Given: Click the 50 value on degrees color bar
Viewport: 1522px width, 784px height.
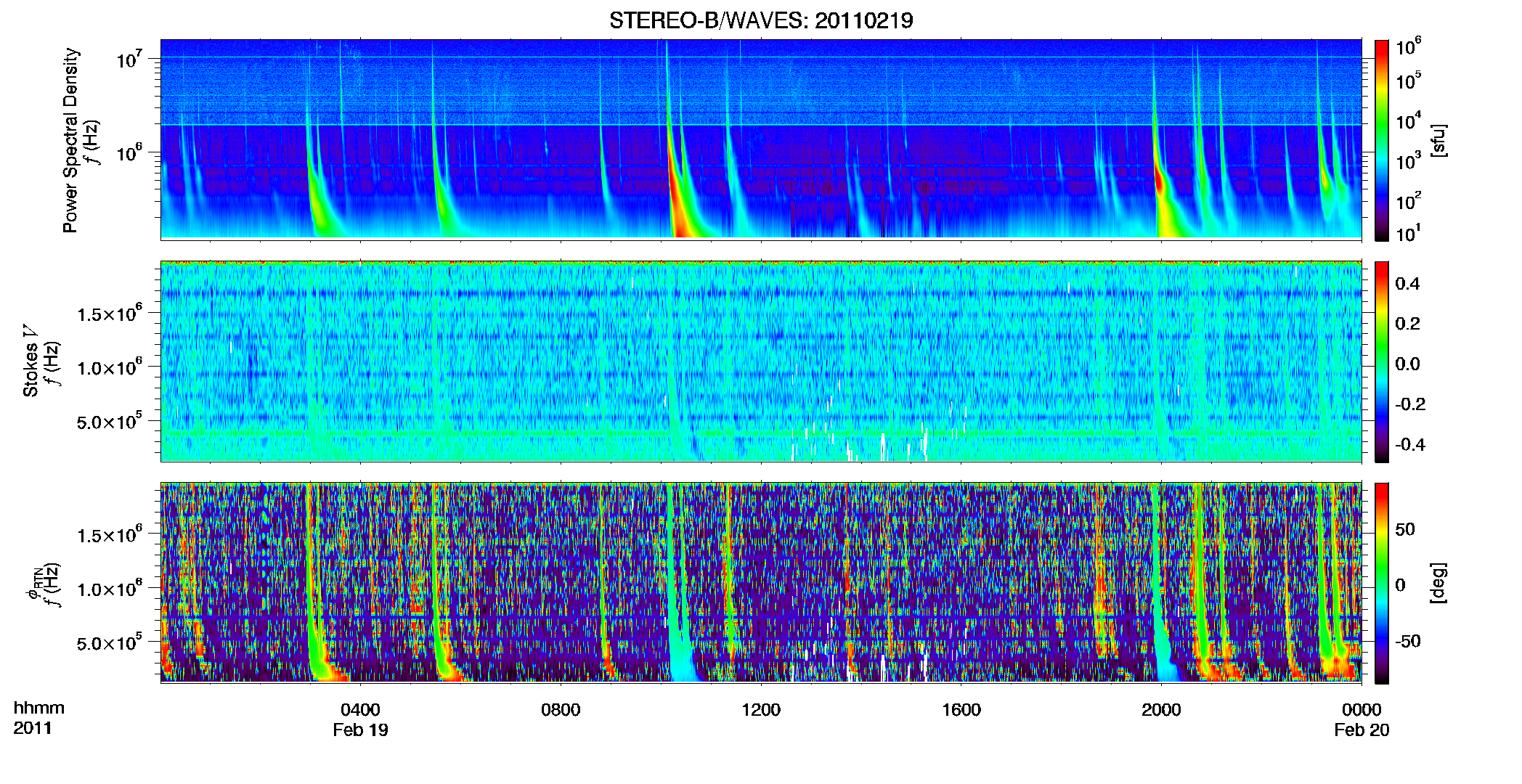Looking at the screenshot, I should pos(1404,528).
